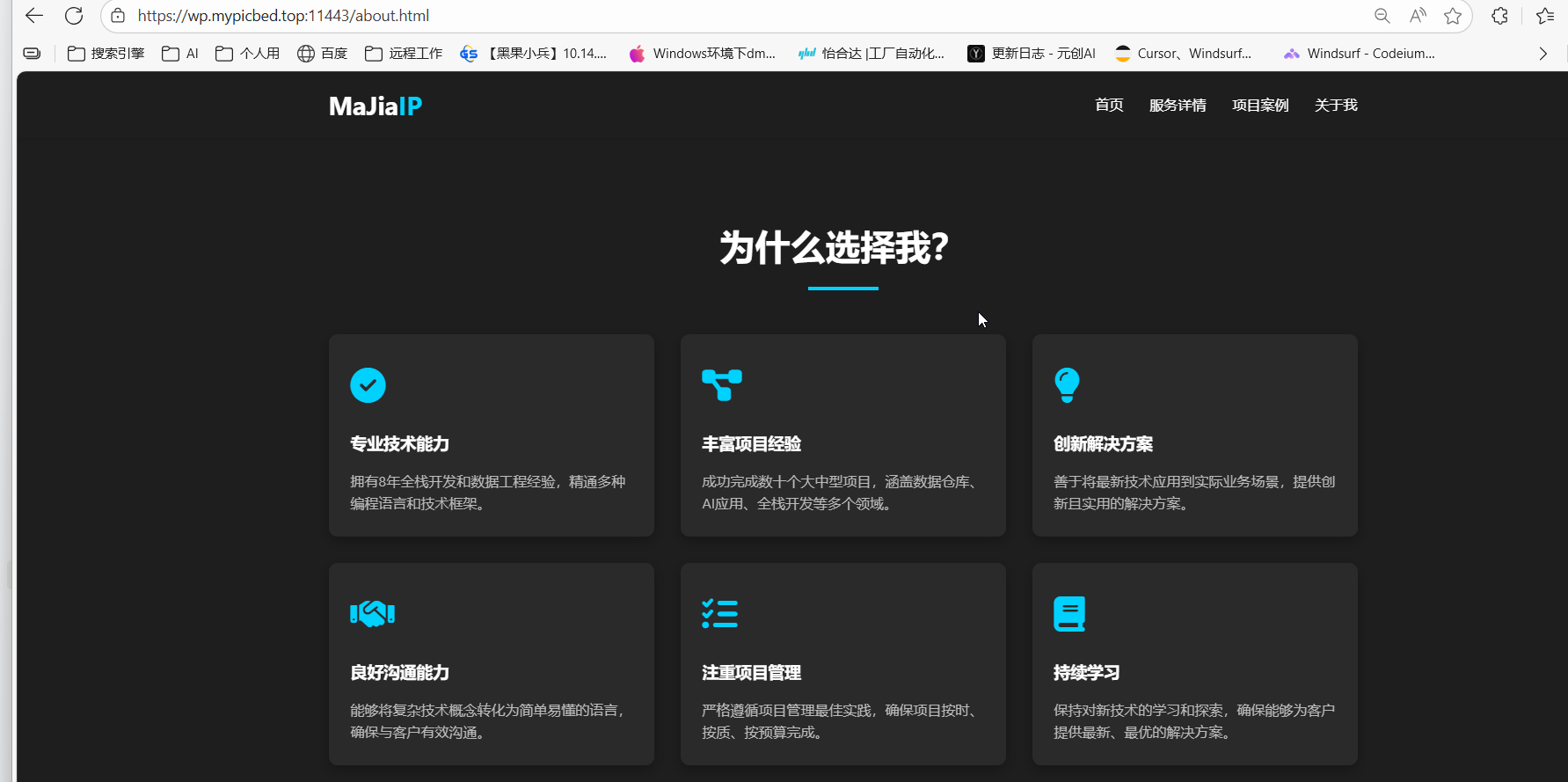
Task: Click the 保持对新技术的学习 description text
Action: (x=1194, y=721)
